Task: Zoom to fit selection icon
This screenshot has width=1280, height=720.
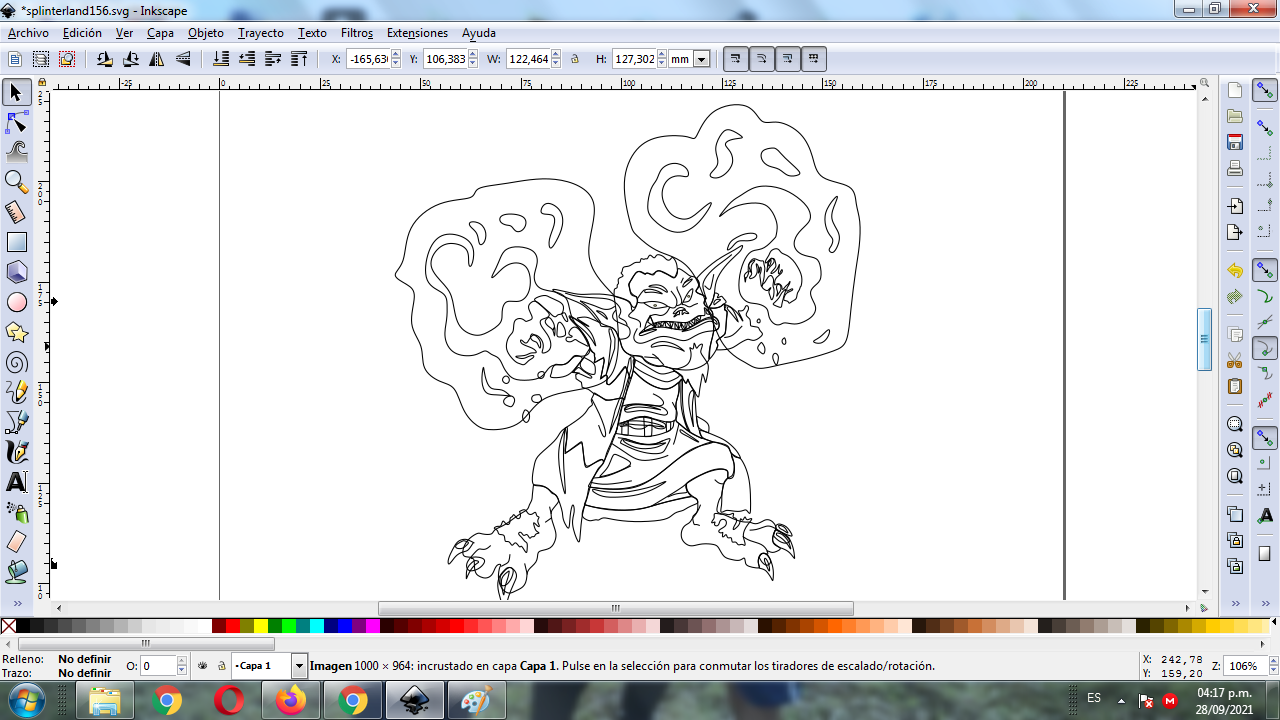Action: point(1235,424)
